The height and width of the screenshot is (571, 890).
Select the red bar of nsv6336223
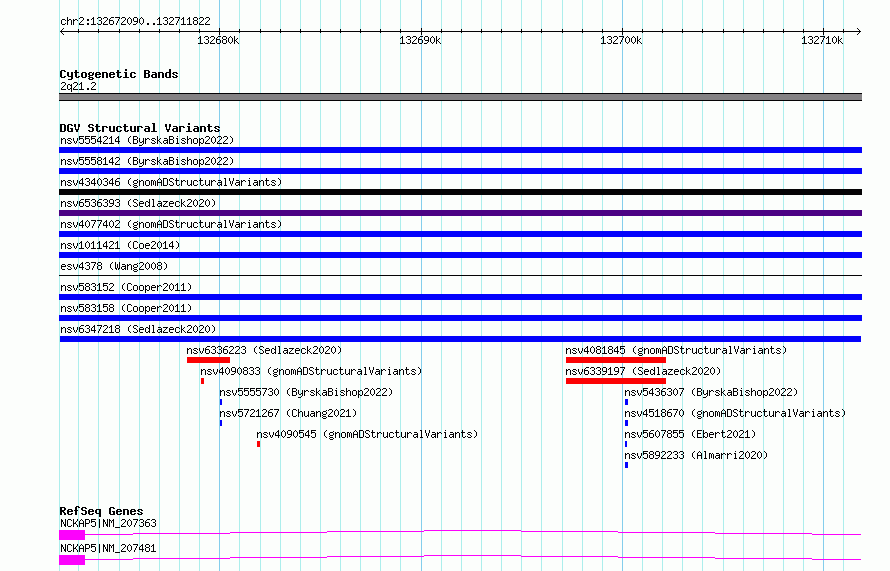tap(208, 360)
